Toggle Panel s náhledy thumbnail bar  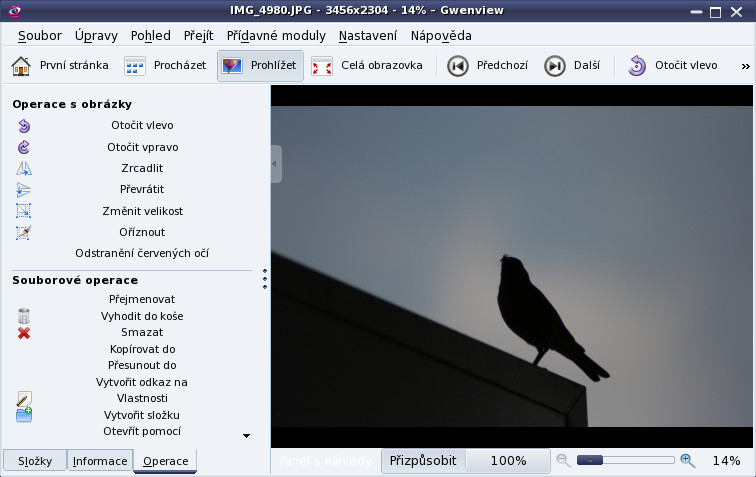coord(325,461)
